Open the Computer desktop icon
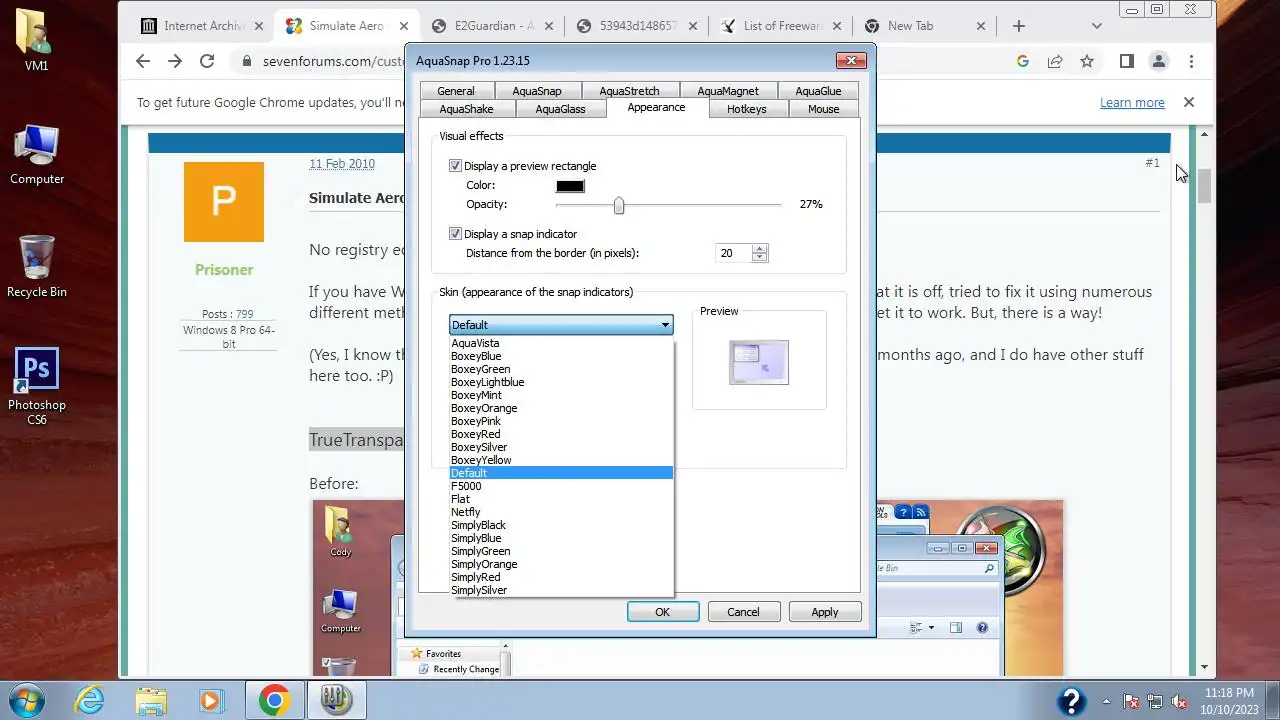 (x=37, y=153)
